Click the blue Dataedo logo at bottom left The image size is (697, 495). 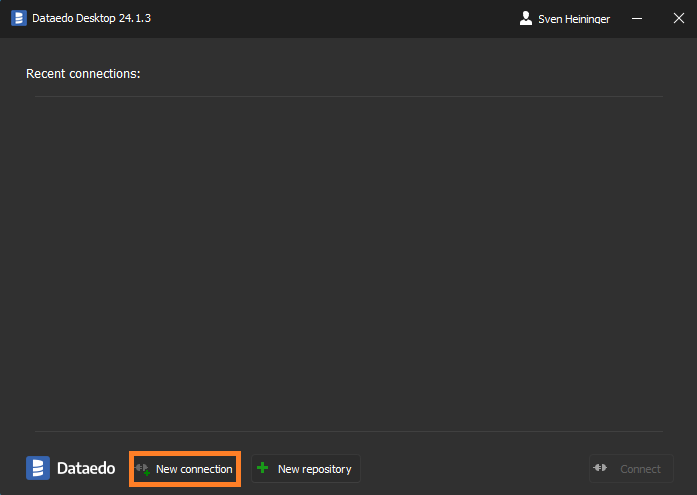click(x=38, y=468)
